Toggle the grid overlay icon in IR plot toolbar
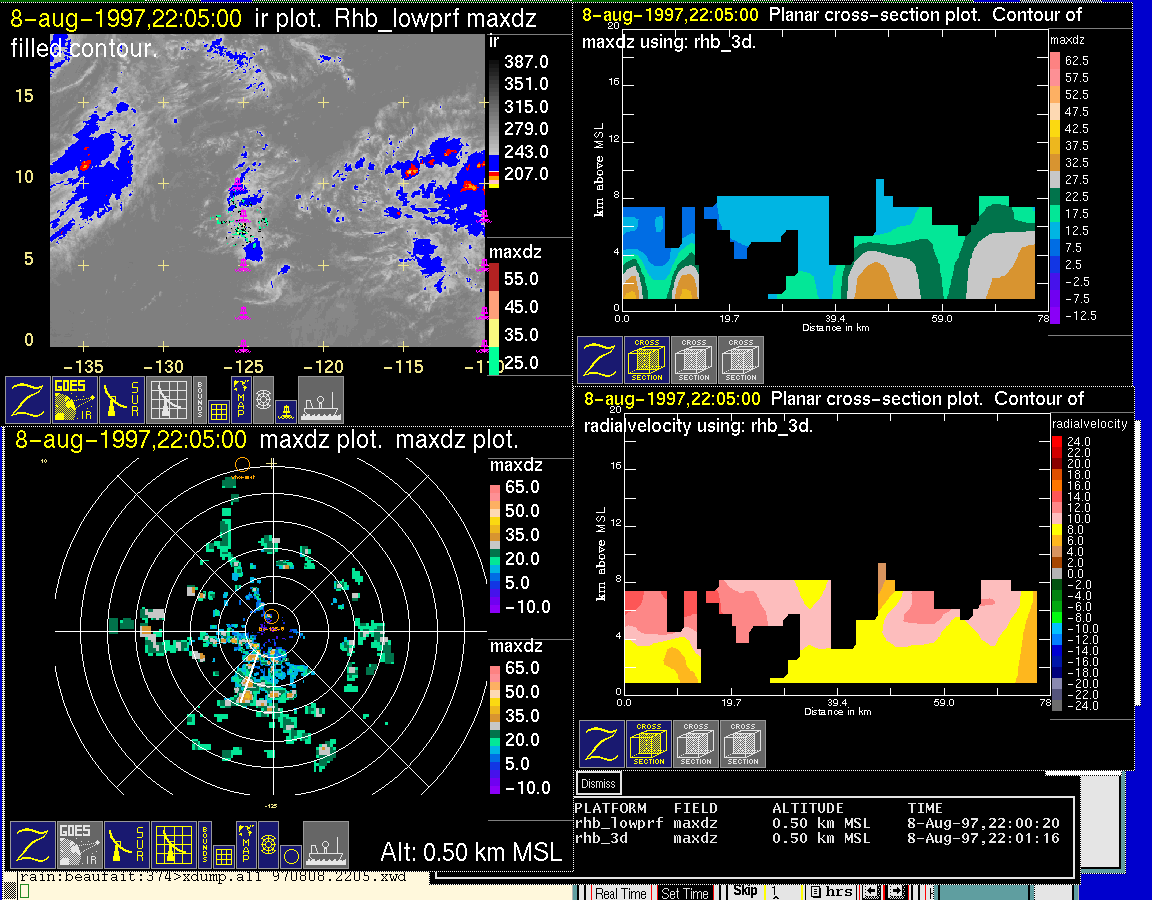This screenshot has width=1152, height=900. [219, 409]
